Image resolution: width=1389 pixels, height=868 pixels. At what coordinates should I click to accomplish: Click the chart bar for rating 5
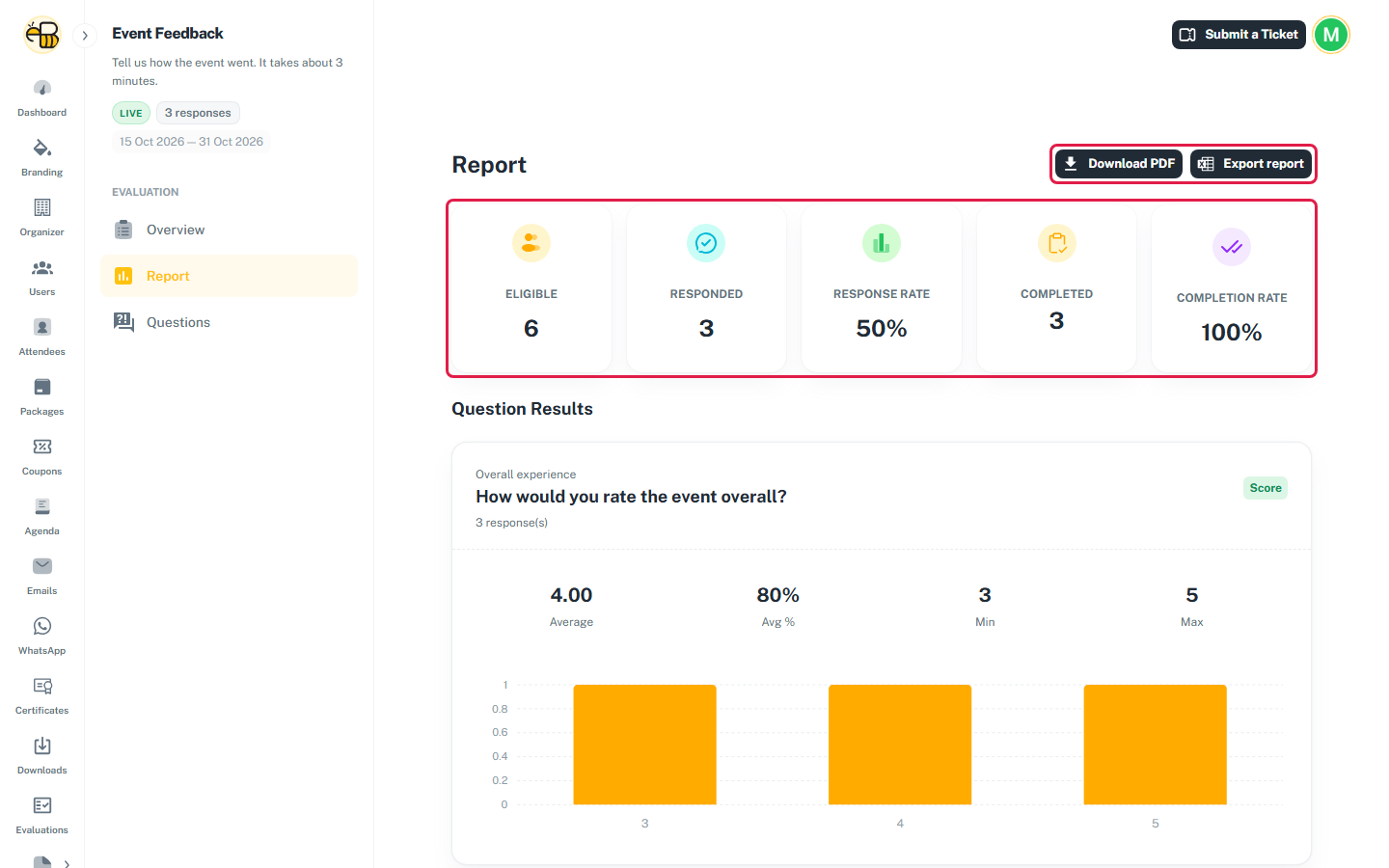1156,745
